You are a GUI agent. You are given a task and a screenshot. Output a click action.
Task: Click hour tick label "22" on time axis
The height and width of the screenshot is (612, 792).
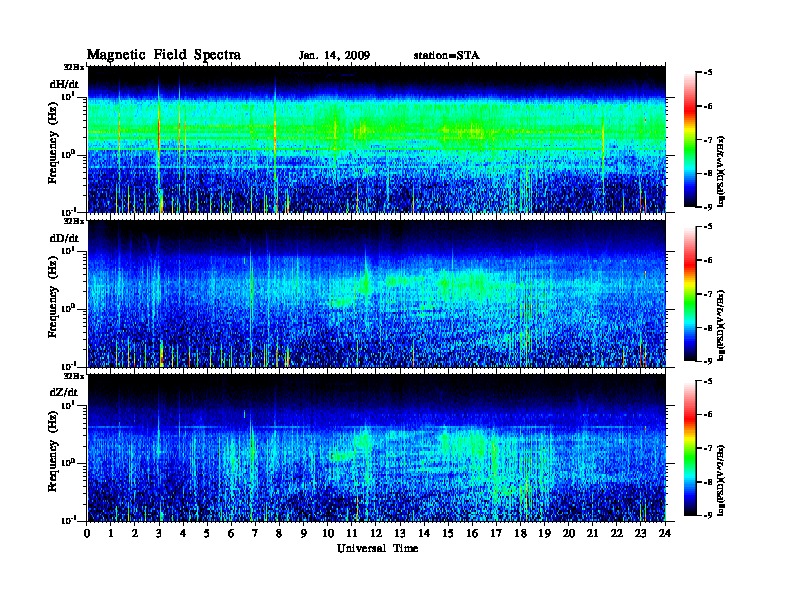(x=617, y=533)
